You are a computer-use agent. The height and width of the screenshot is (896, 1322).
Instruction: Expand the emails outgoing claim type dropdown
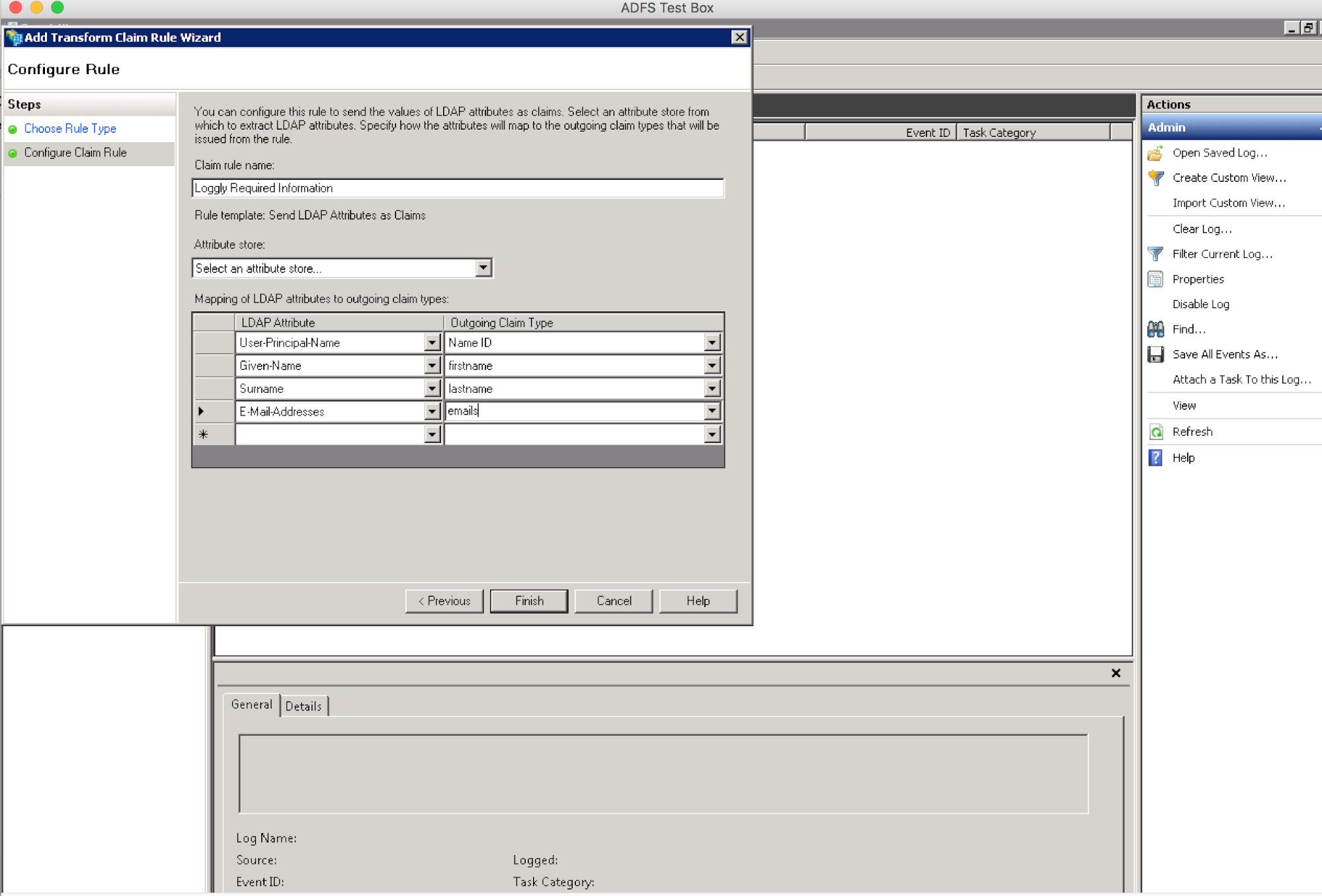[712, 411]
